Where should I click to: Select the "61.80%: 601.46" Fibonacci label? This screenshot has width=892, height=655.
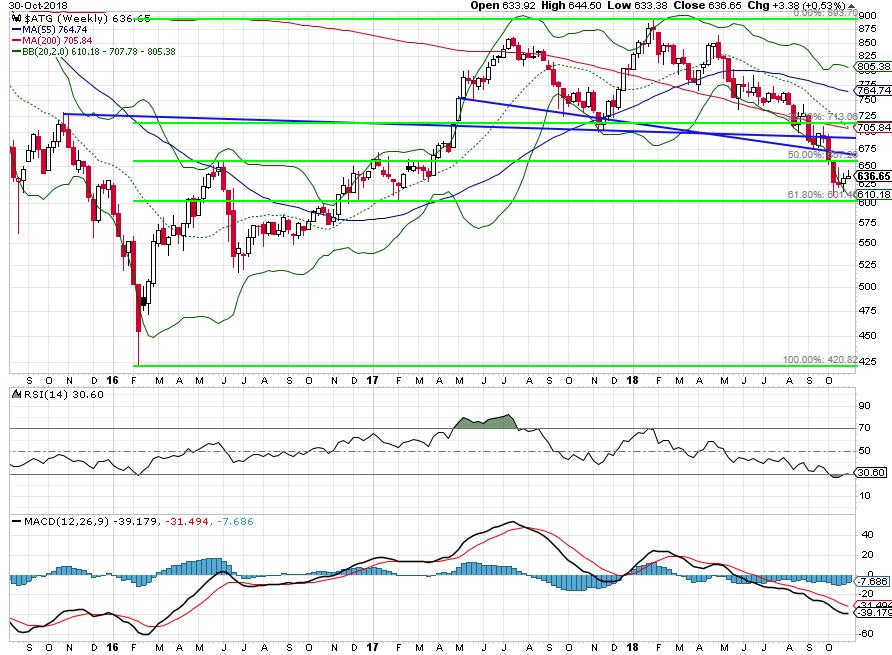coord(822,195)
